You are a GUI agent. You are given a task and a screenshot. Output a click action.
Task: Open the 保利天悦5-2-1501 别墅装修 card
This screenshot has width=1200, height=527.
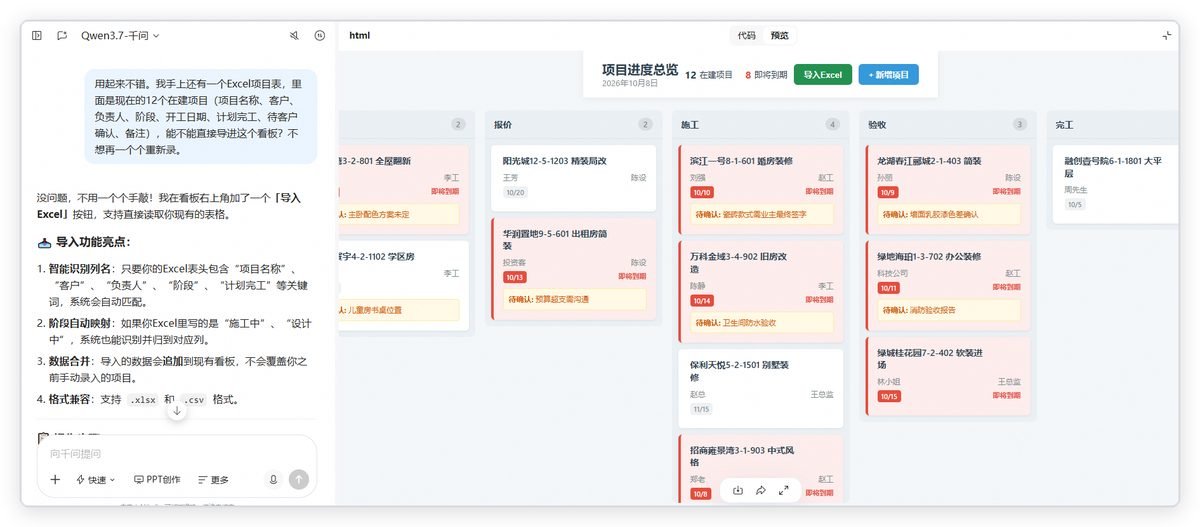click(x=760, y=387)
